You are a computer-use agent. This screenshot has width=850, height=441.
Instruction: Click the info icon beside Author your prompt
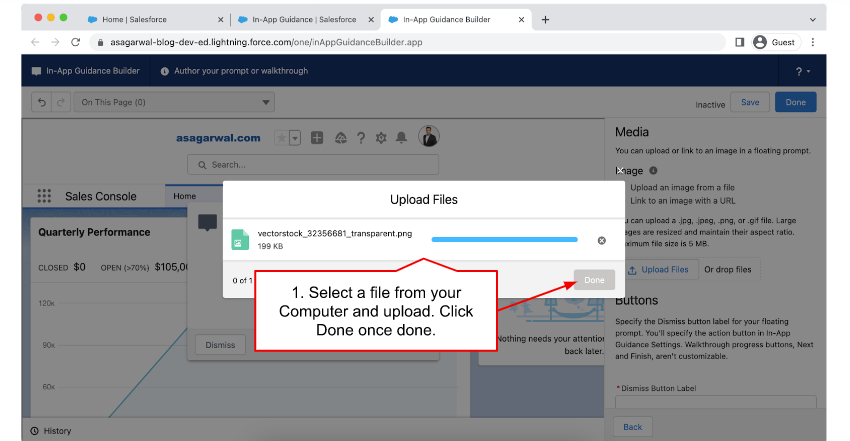pos(164,71)
